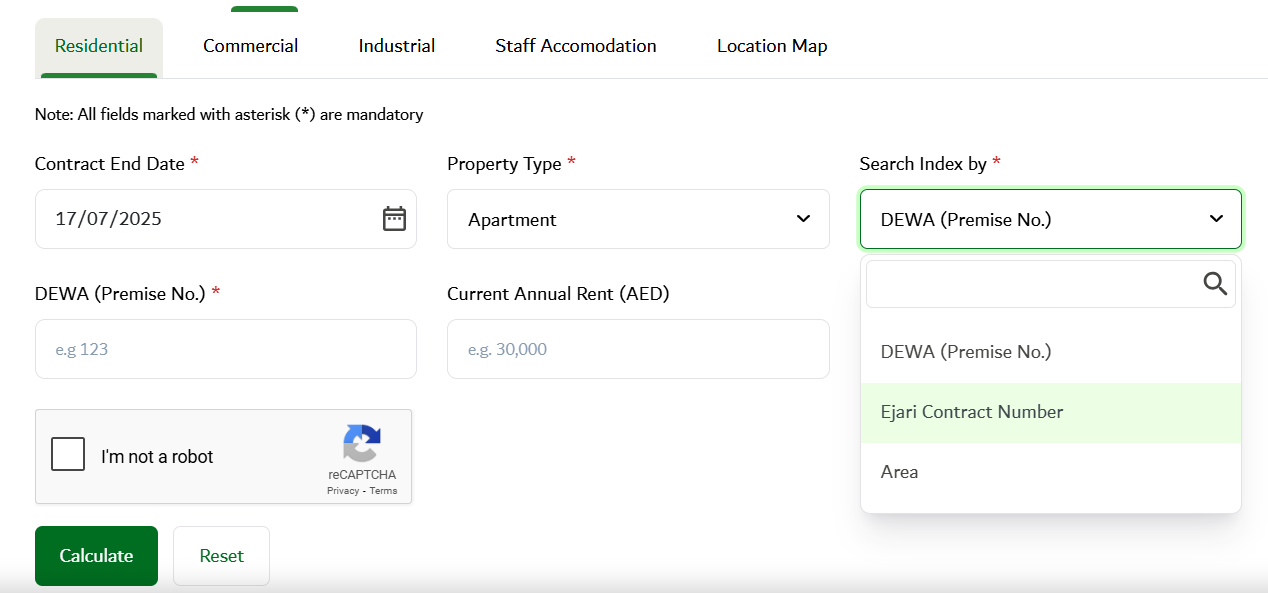Tick the I'm not a robot checkbox
The width and height of the screenshot is (1268, 593).
68,454
